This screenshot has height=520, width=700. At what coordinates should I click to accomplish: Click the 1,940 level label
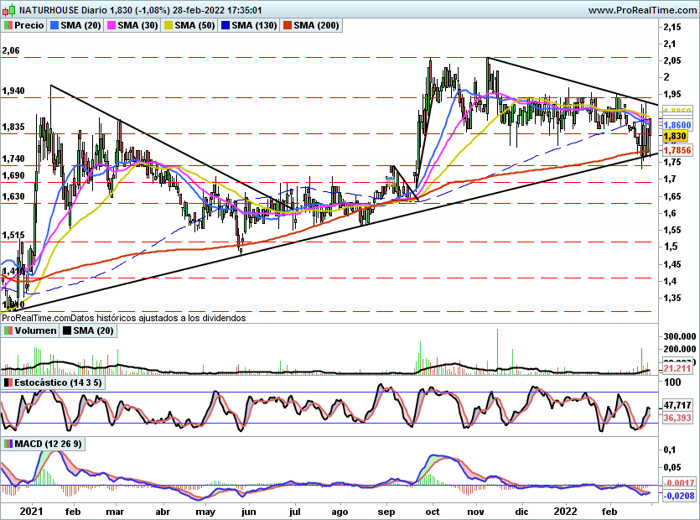coord(13,91)
